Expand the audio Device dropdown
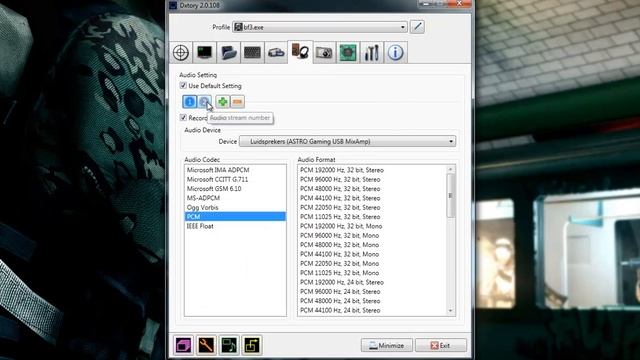Screen dimensions: 640x360 [347, 141]
